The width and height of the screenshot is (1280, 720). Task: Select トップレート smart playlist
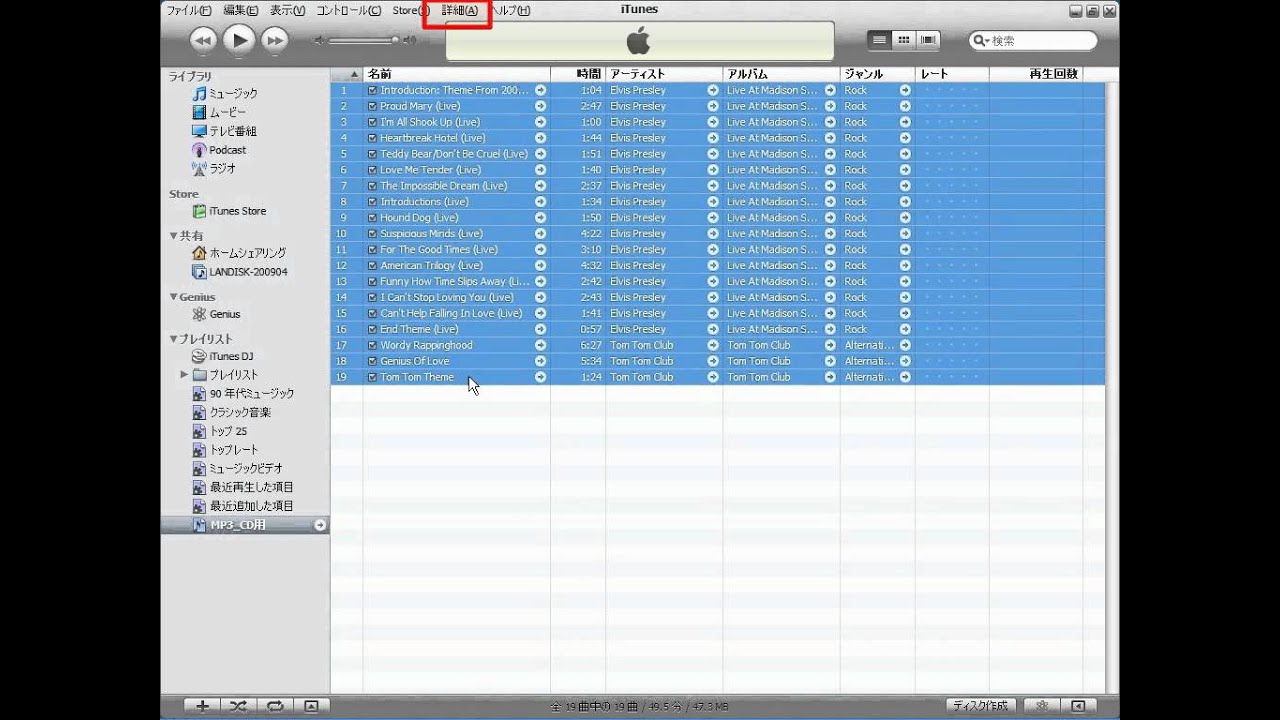pyautogui.click(x=225, y=450)
